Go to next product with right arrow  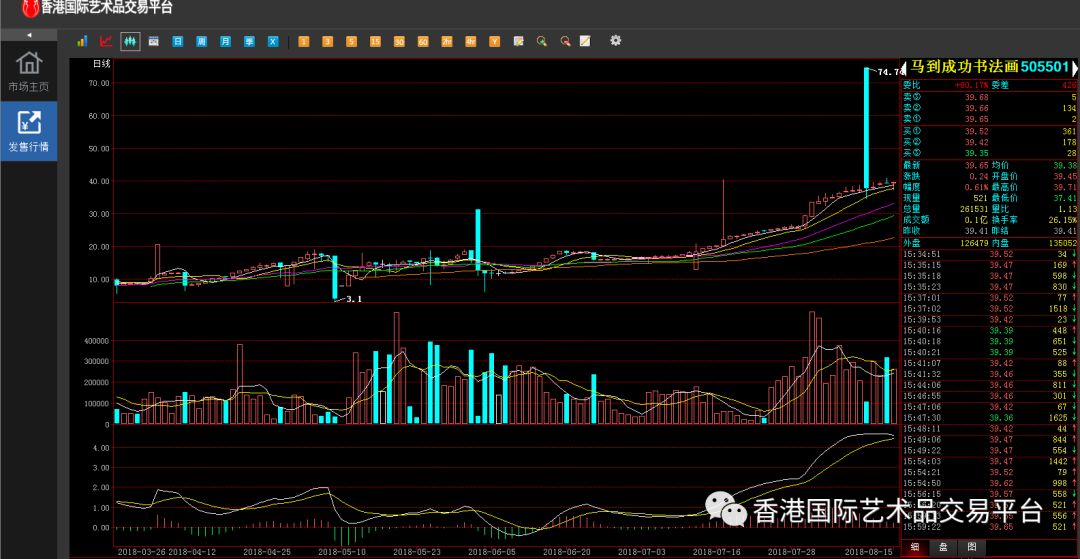[1074, 67]
